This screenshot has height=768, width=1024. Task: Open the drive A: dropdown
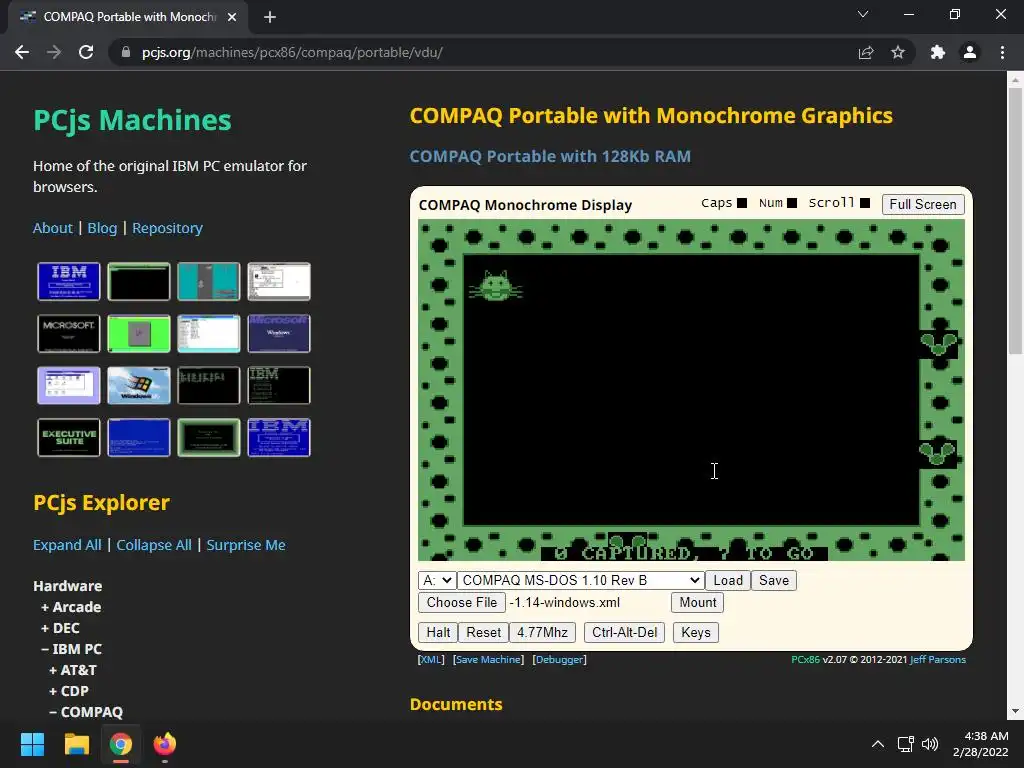point(437,580)
